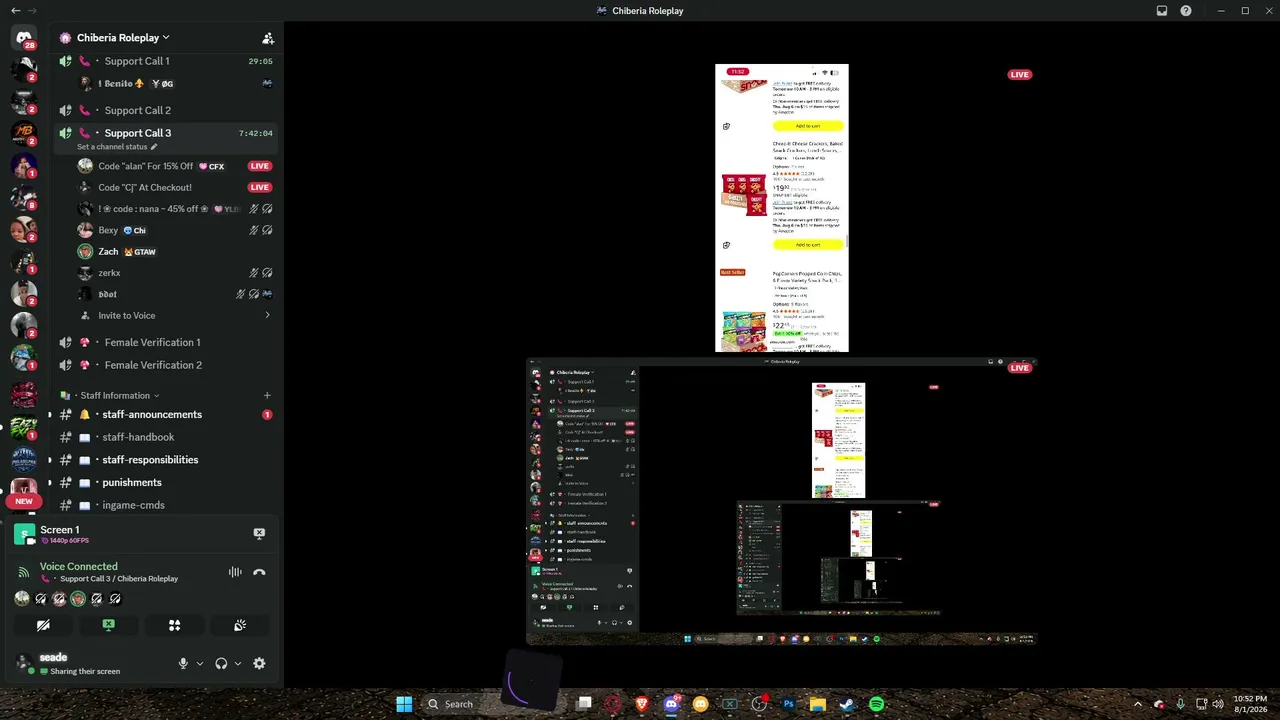Open Steam from the taskbar

[847, 704]
